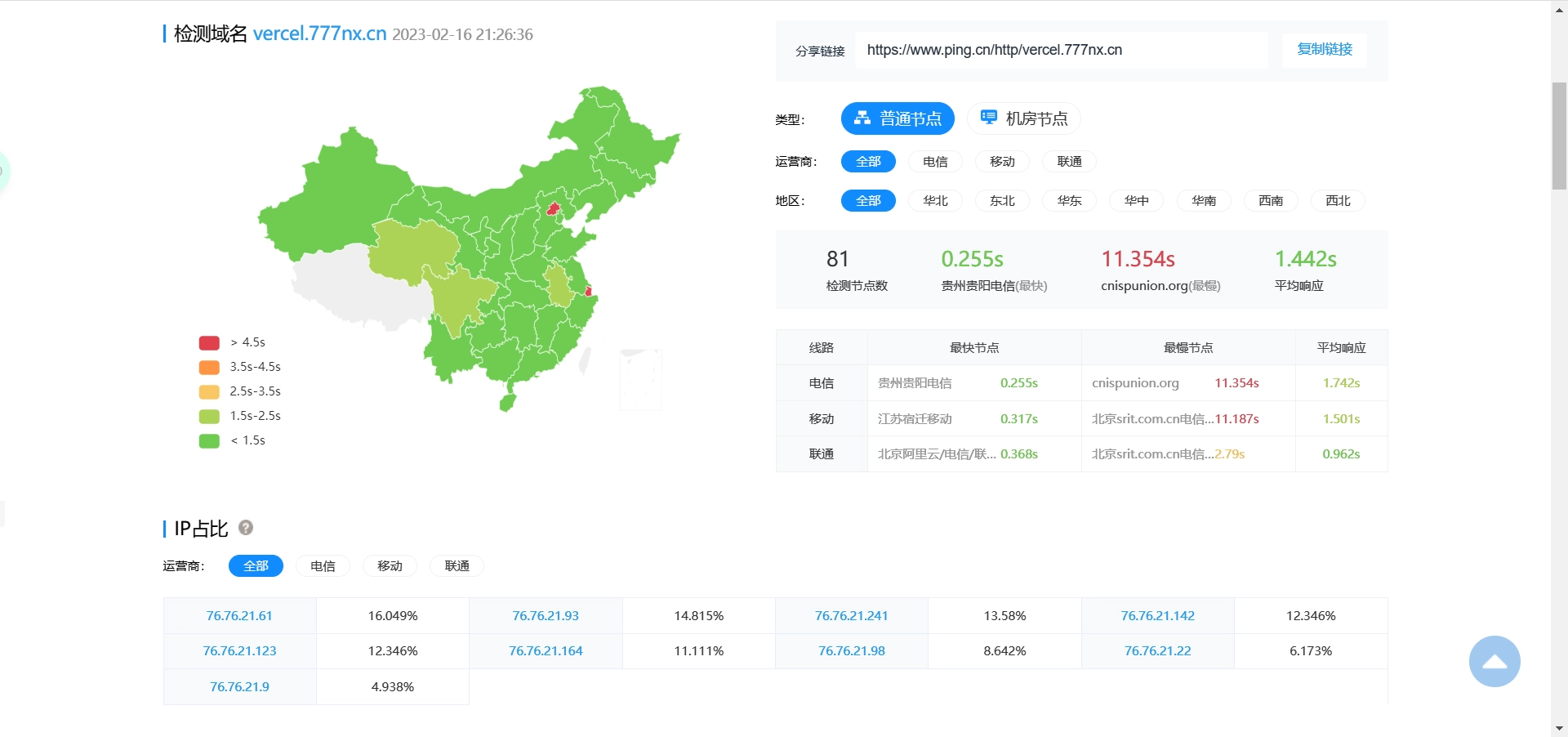The height and width of the screenshot is (737, 1568).
Task: Open IP 76.76.21.98 link
Action: pos(851,651)
